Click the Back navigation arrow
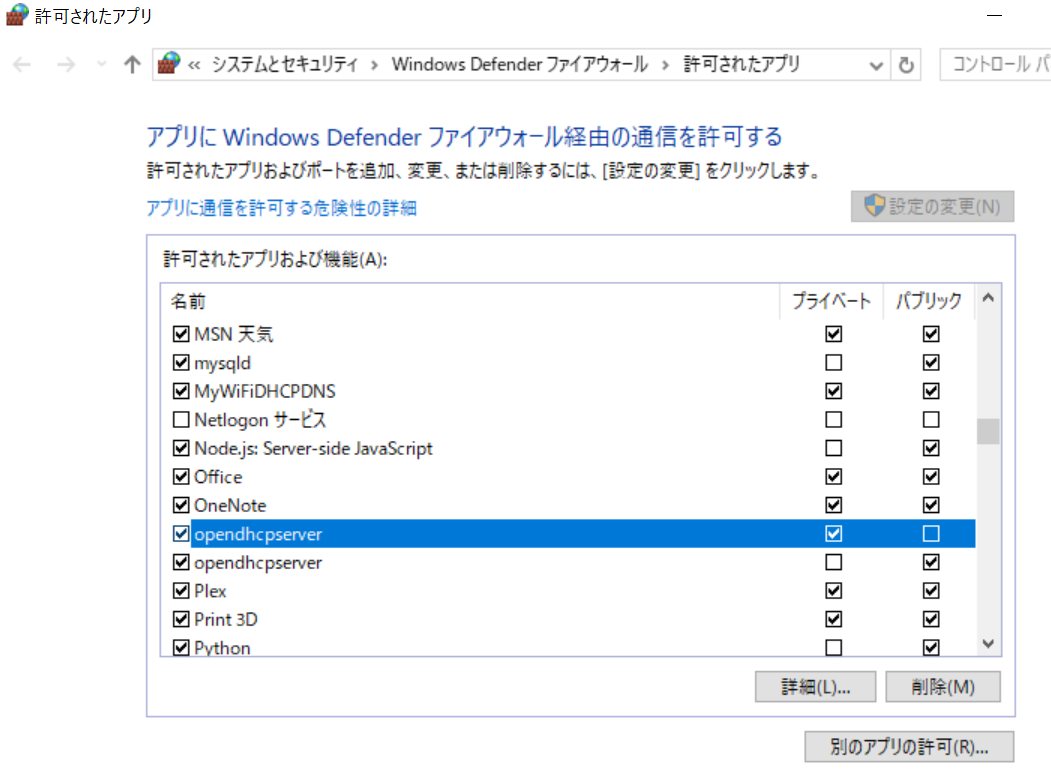The height and width of the screenshot is (773, 1051). tap(22, 65)
